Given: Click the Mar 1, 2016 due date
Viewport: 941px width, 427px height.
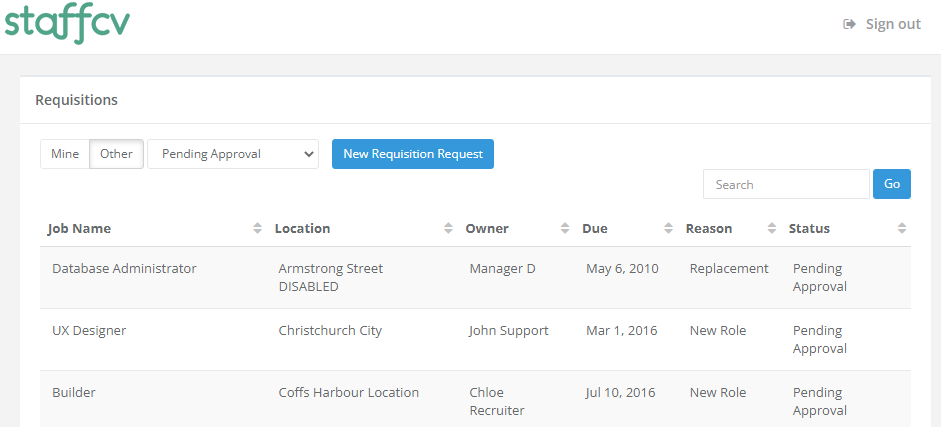Looking at the screenshot, I should [622, 330].
